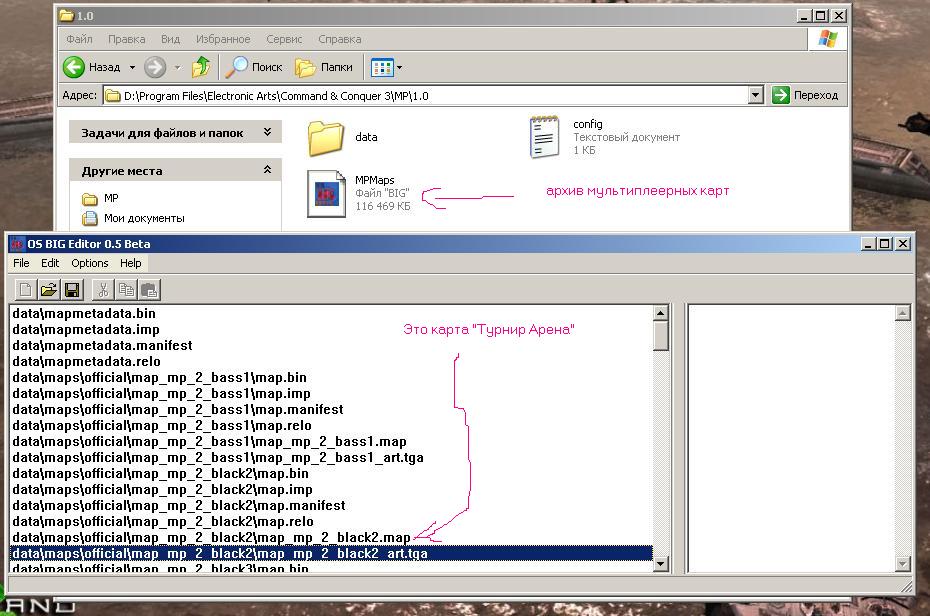Open archive with the folder toolbar icon
930x616 pixels.
click(49, 290)
